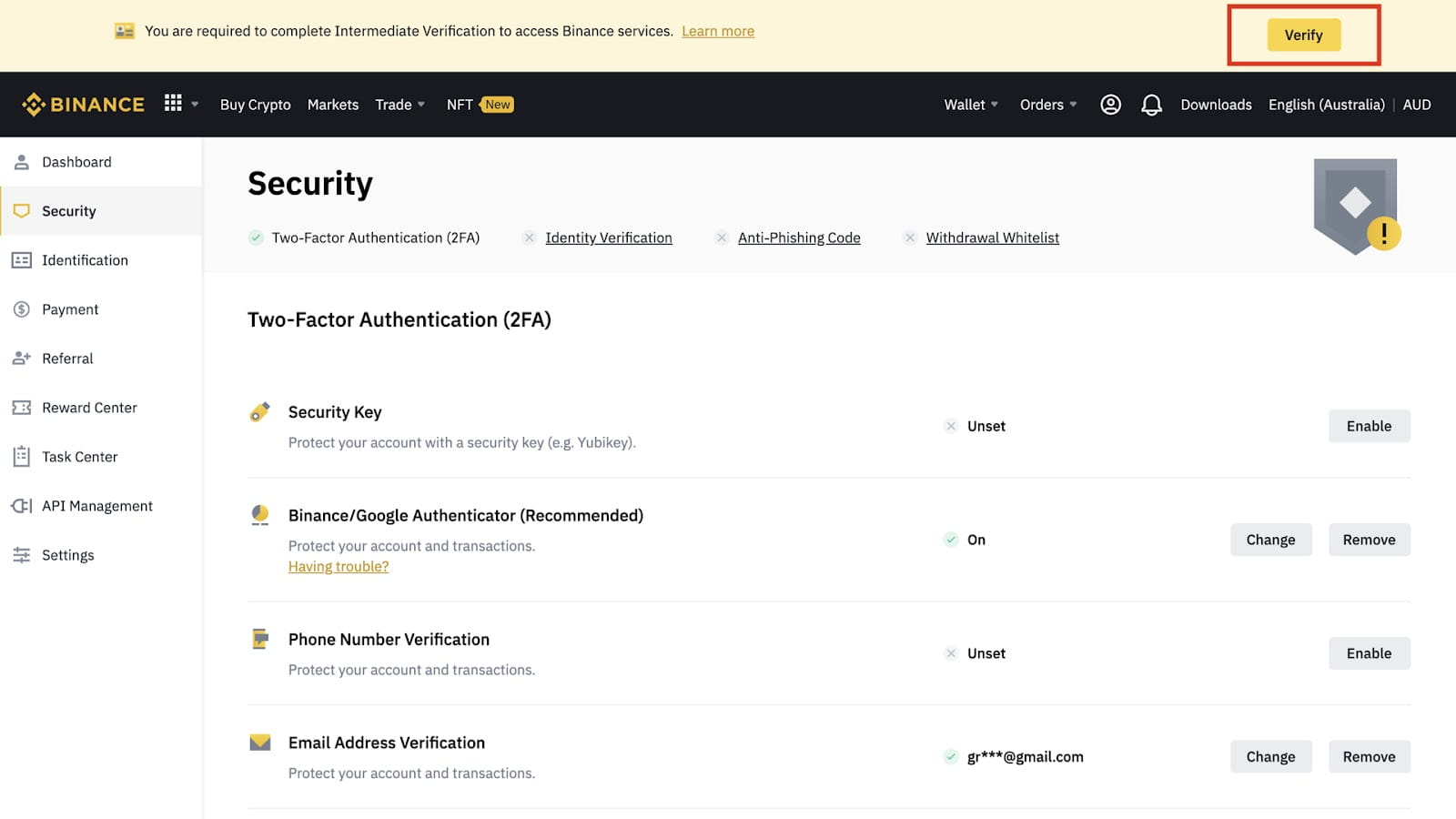Viewport: 1456px width, 819px height.
Task: Open the apps grid icon
Action: [x=173, y=103]
